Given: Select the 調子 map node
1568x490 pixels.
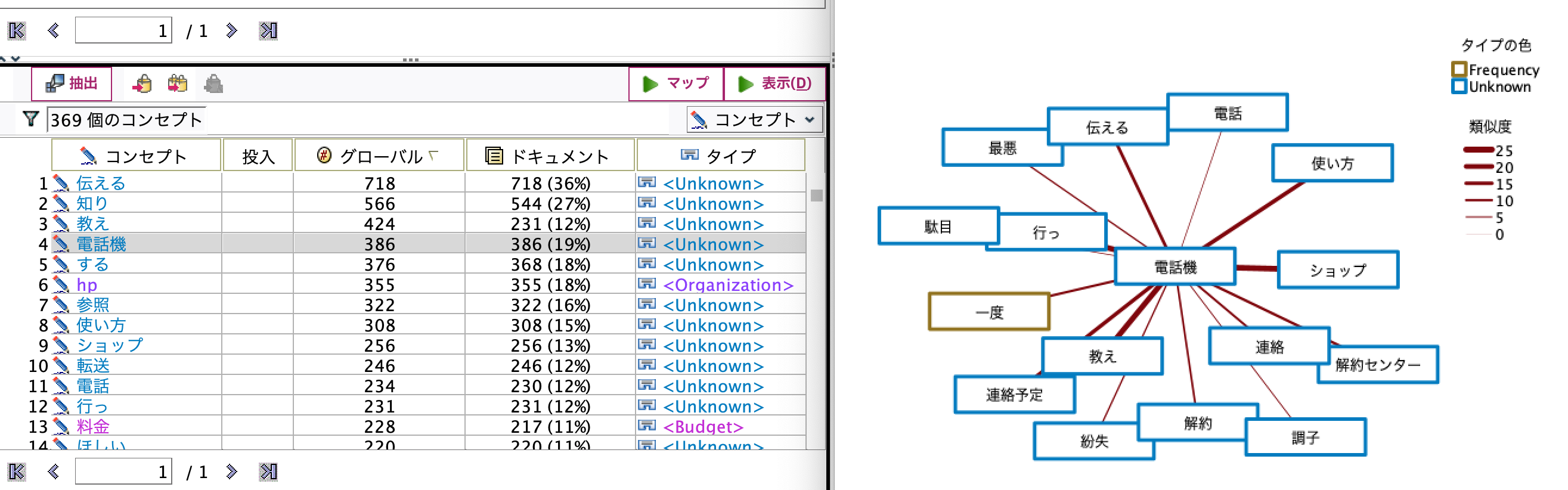Looking at the screenshot, I should point(1306,437).
